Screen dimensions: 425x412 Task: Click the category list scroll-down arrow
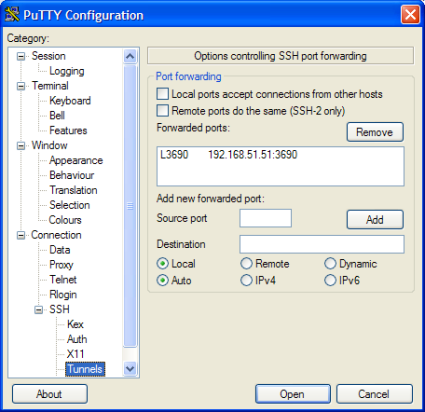tap(130, 369)
